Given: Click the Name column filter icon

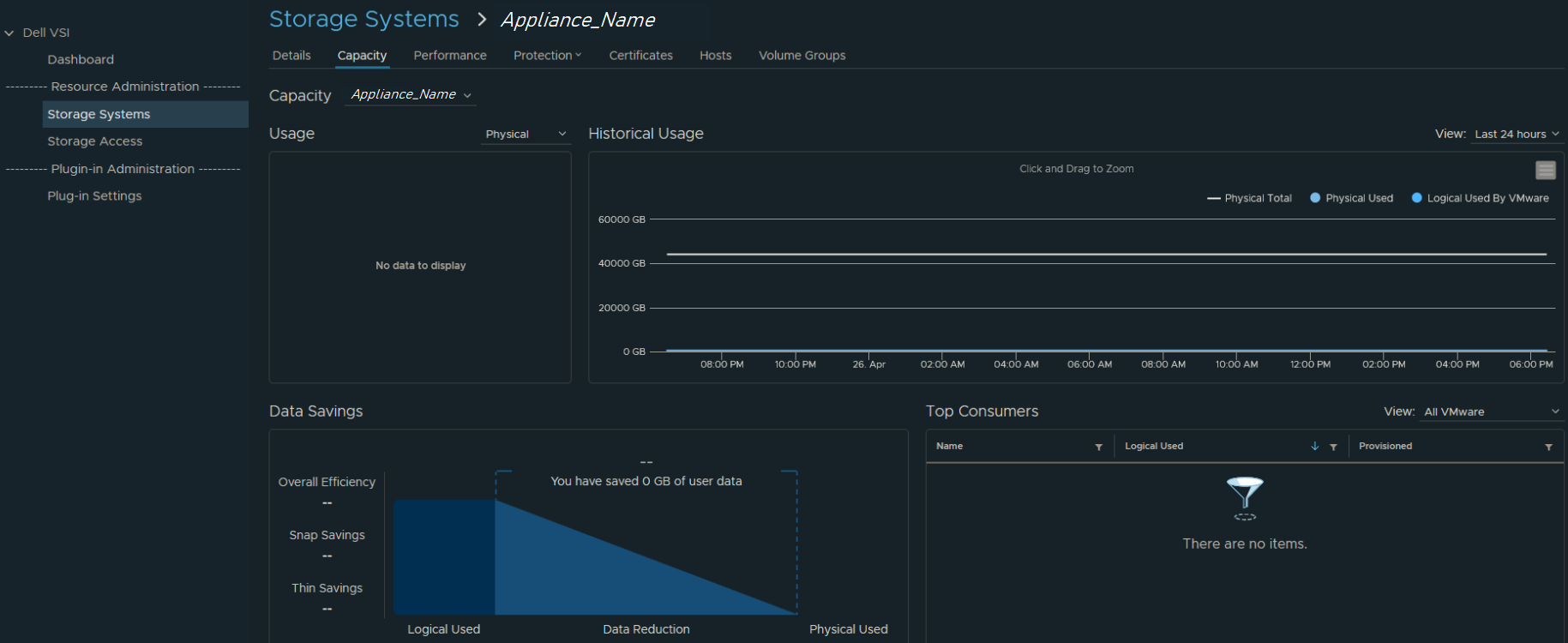Looking at the screenshot, I should tap(1098, 447).
